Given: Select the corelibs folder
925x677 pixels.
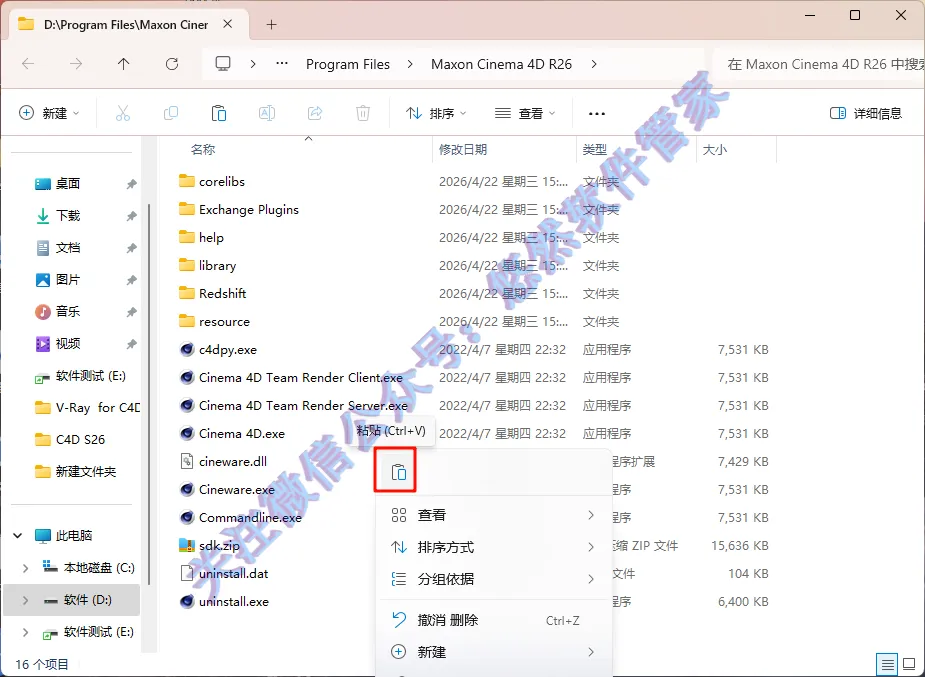Looking at the screenshot, I should [x=221, y=182].
